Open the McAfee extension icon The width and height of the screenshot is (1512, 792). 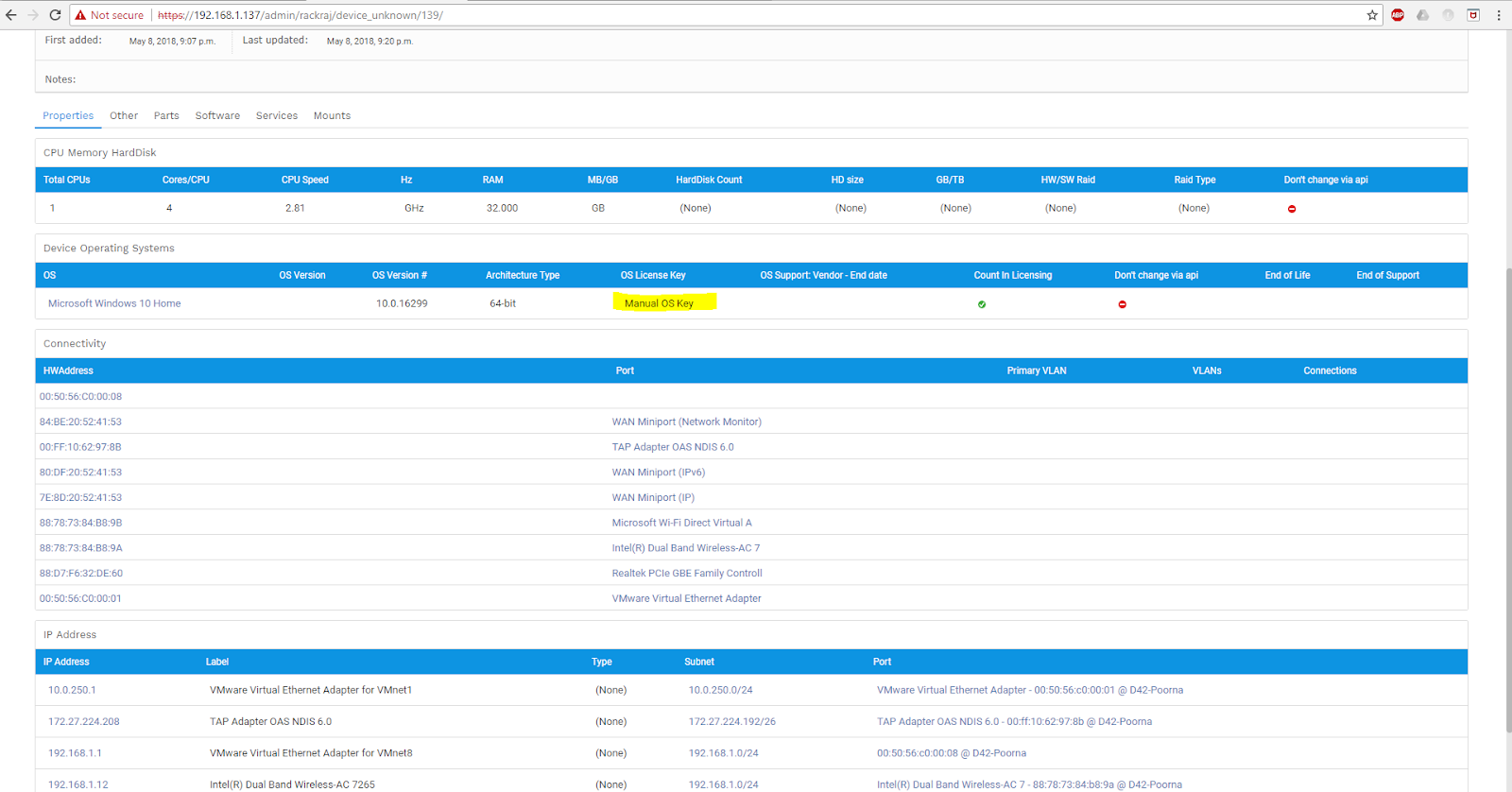tap(1472, 15)
